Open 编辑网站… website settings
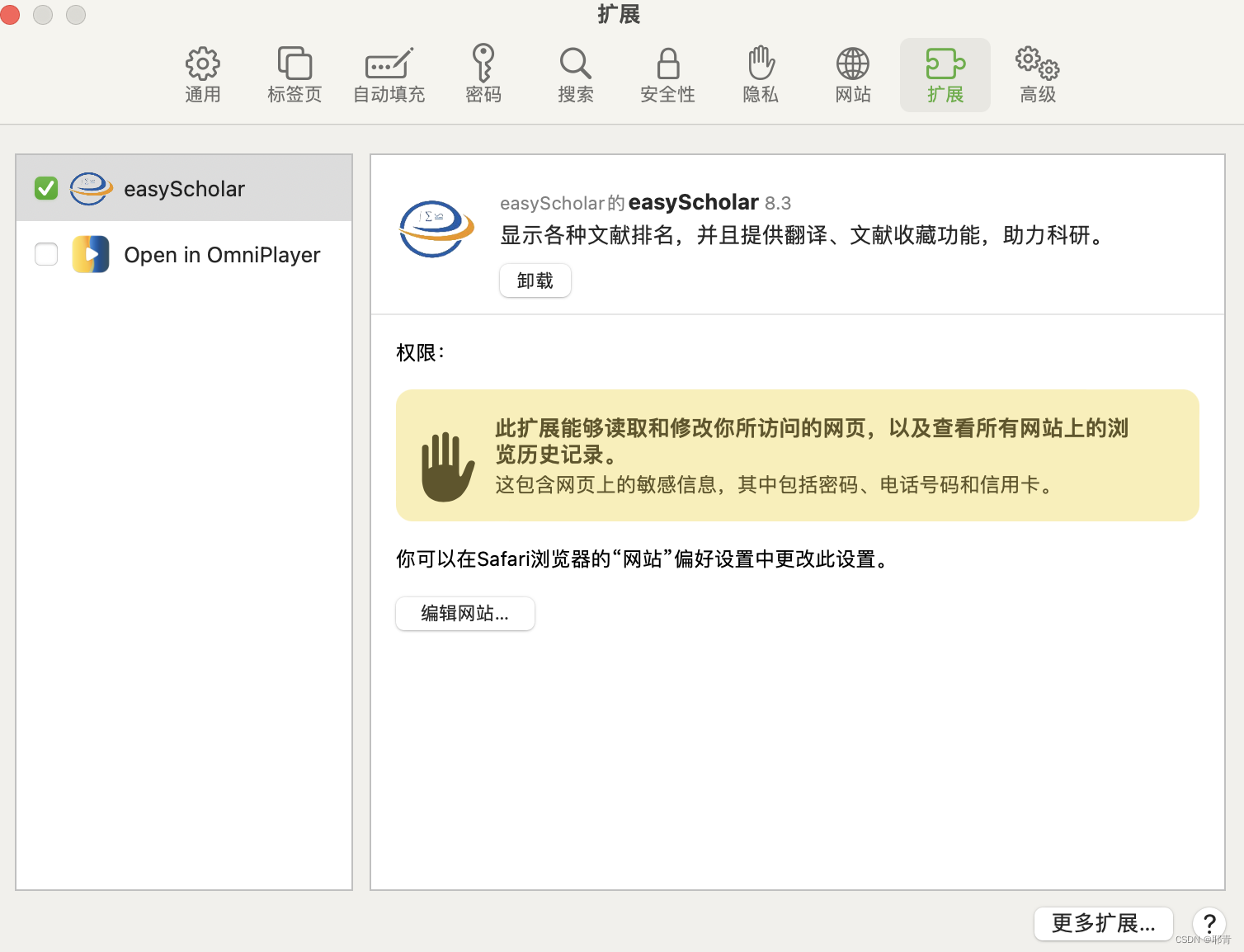Image resolution: width=1244 pixels, height=952 pixels. [x=464, y=614]
